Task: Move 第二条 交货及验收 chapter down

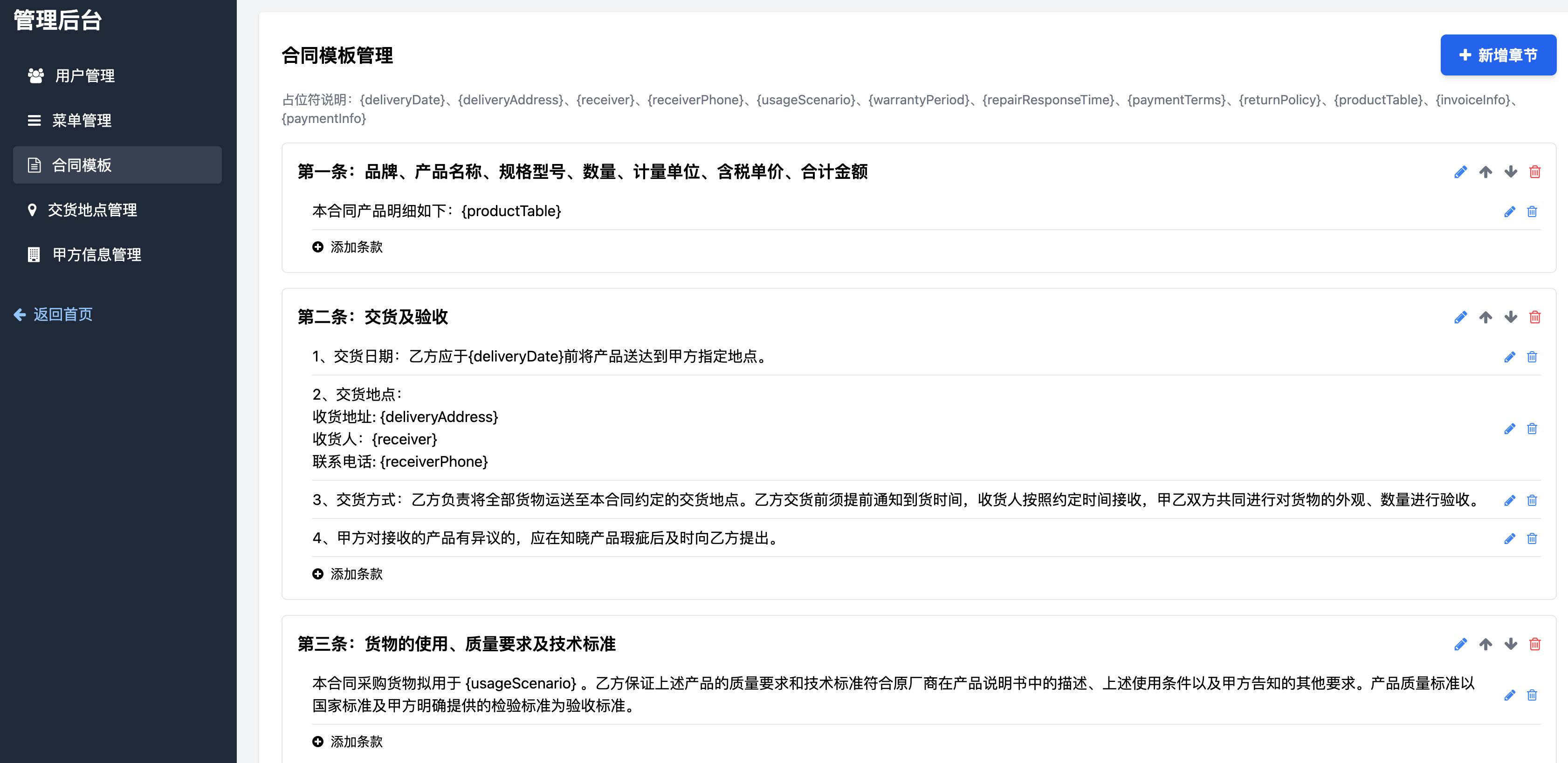Action: (1511, 318)
